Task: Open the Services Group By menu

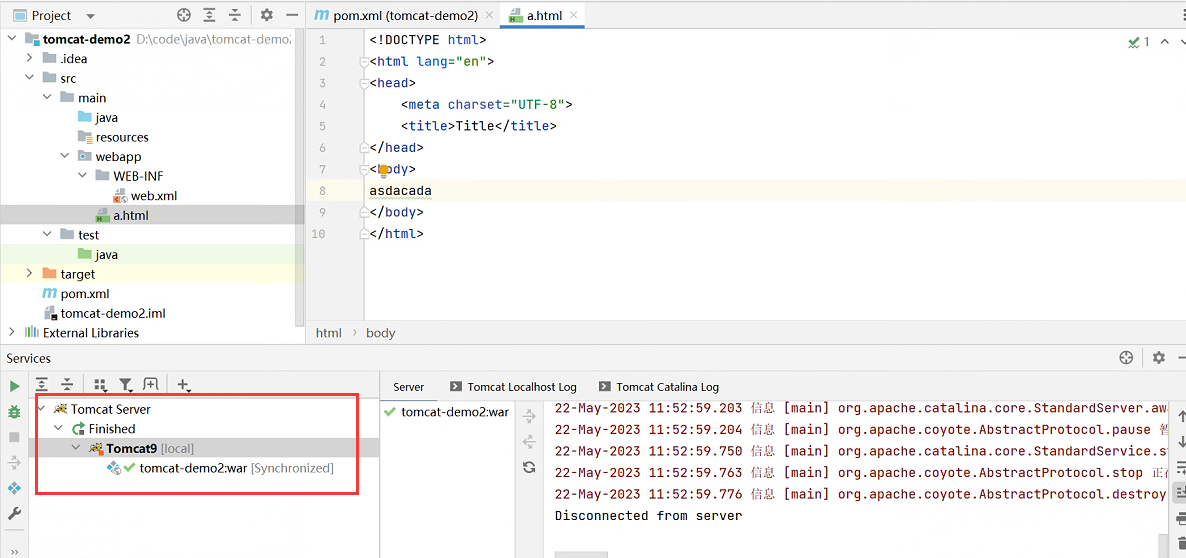Action: 100,385
